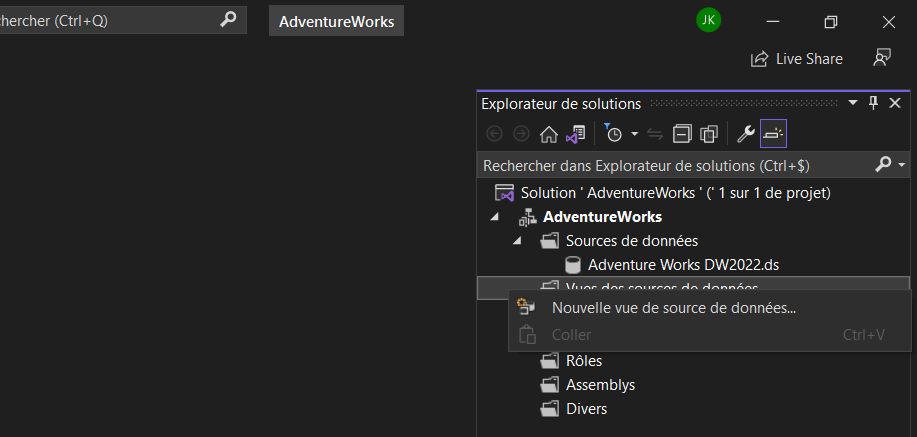917x437 pixels.
Task: Open search options dropdown in Solution Explorer
Action: 901,165
